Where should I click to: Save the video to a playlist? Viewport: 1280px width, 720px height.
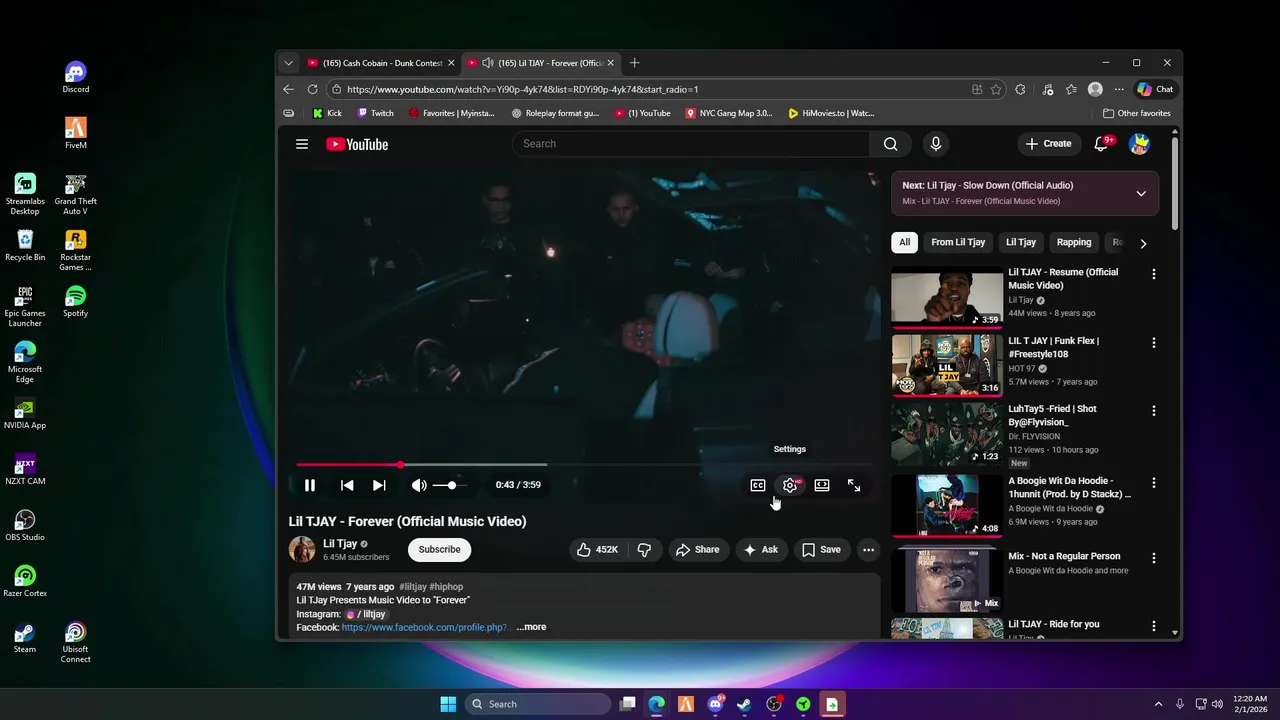[x=820, y=550]
